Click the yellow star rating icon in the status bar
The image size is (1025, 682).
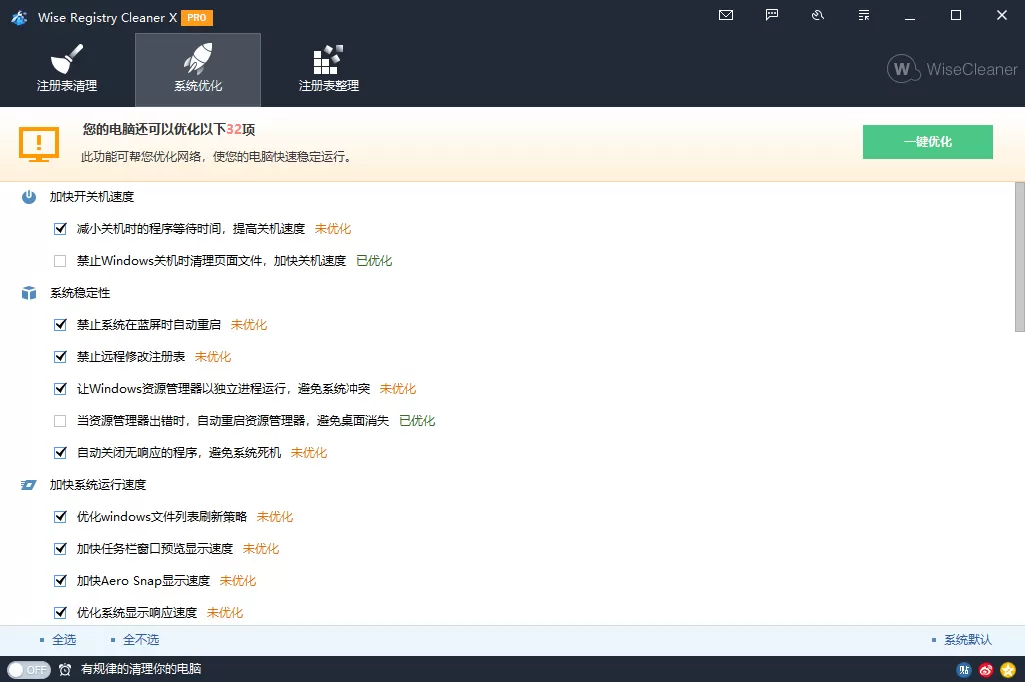coord(1007,670)
